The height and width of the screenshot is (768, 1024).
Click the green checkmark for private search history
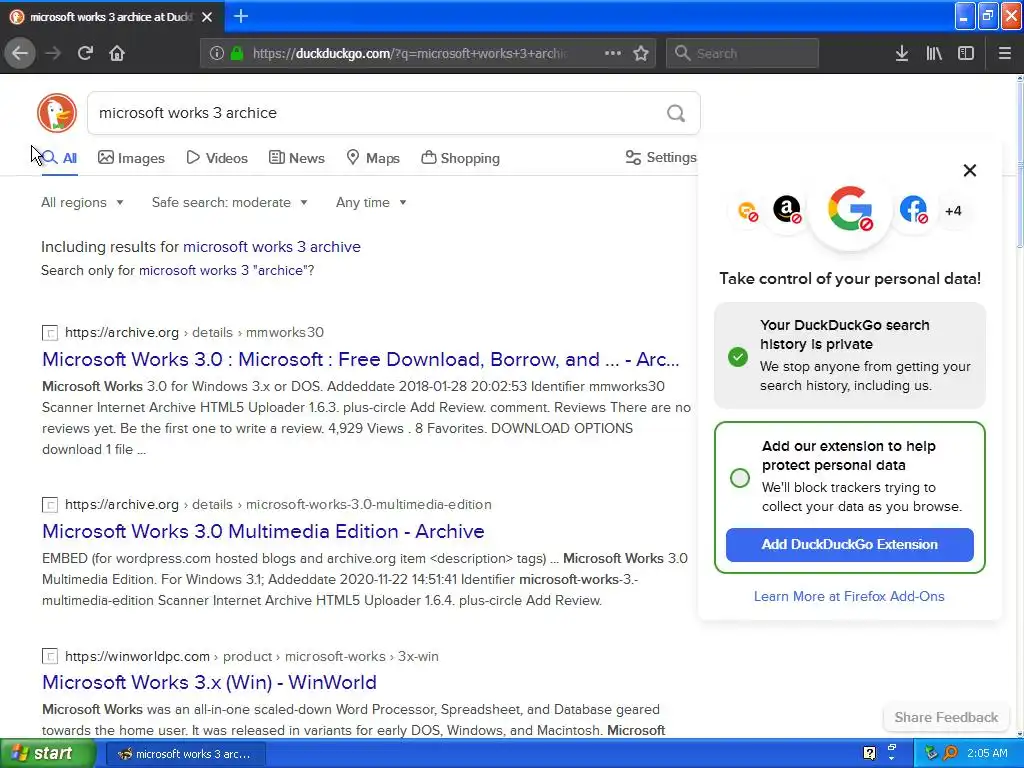coord(738,357)
